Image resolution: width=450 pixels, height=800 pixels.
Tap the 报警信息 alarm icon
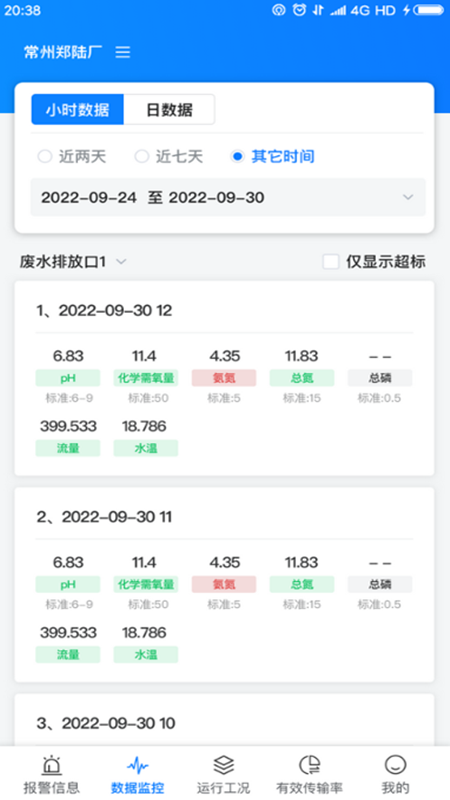pos(52,765)
